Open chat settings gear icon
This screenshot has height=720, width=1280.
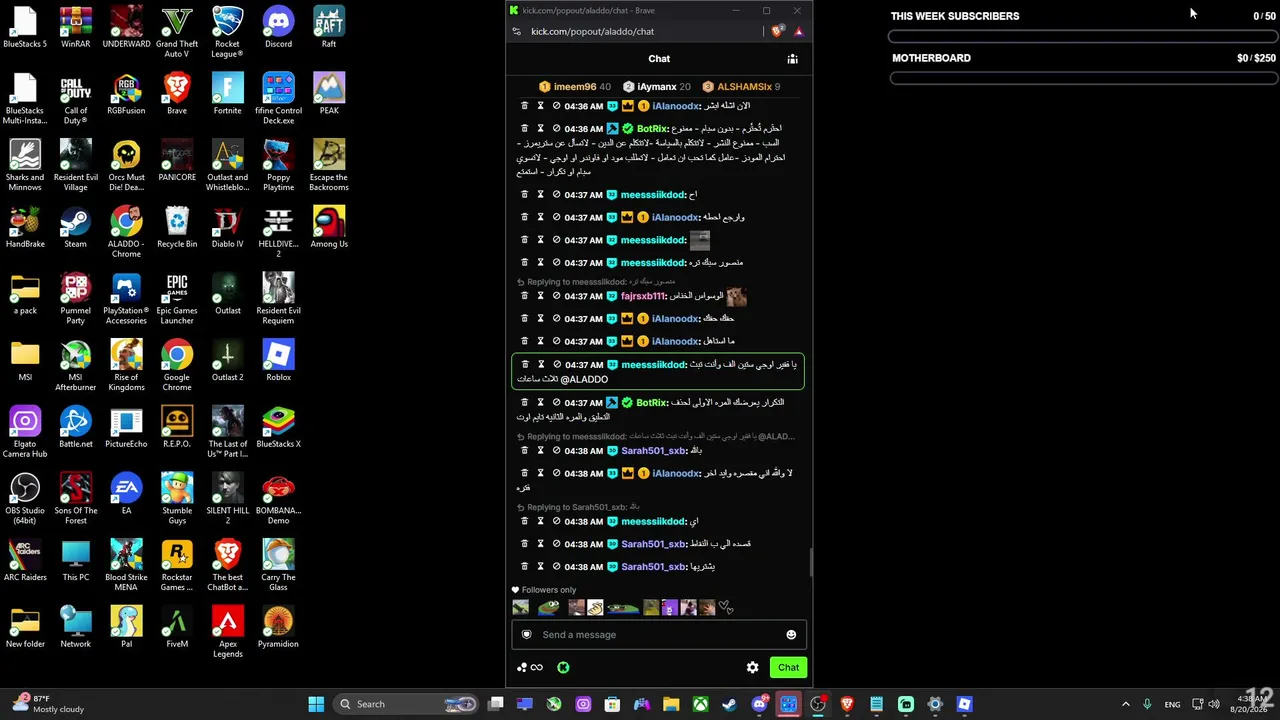click(x=752, y=667)
